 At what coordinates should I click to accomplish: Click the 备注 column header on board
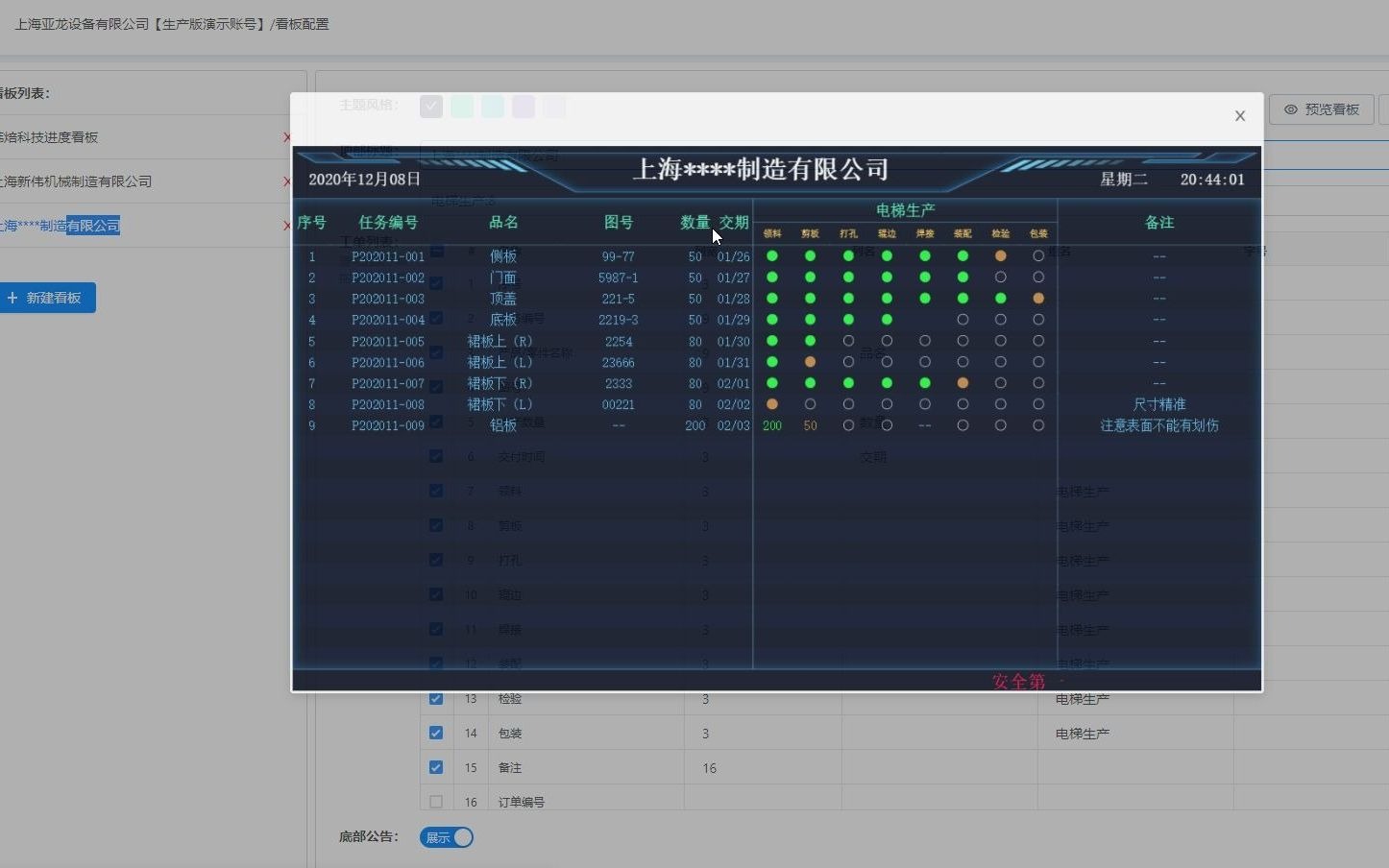click(1159, 223)
